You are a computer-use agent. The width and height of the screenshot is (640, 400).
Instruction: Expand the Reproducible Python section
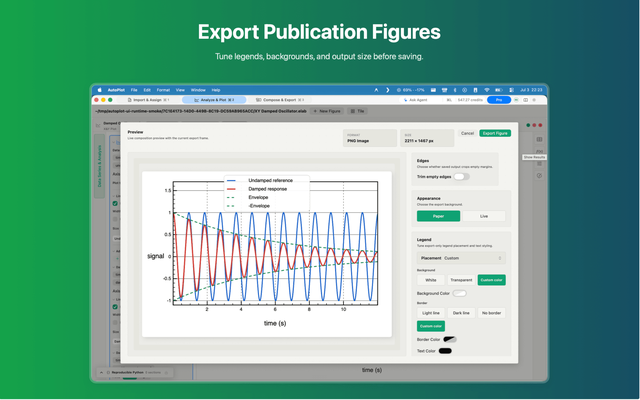tap(135, 373)
